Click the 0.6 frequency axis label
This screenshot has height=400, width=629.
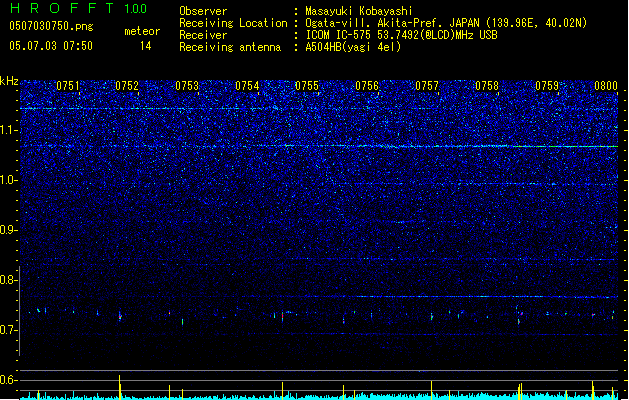click(8, 380)
